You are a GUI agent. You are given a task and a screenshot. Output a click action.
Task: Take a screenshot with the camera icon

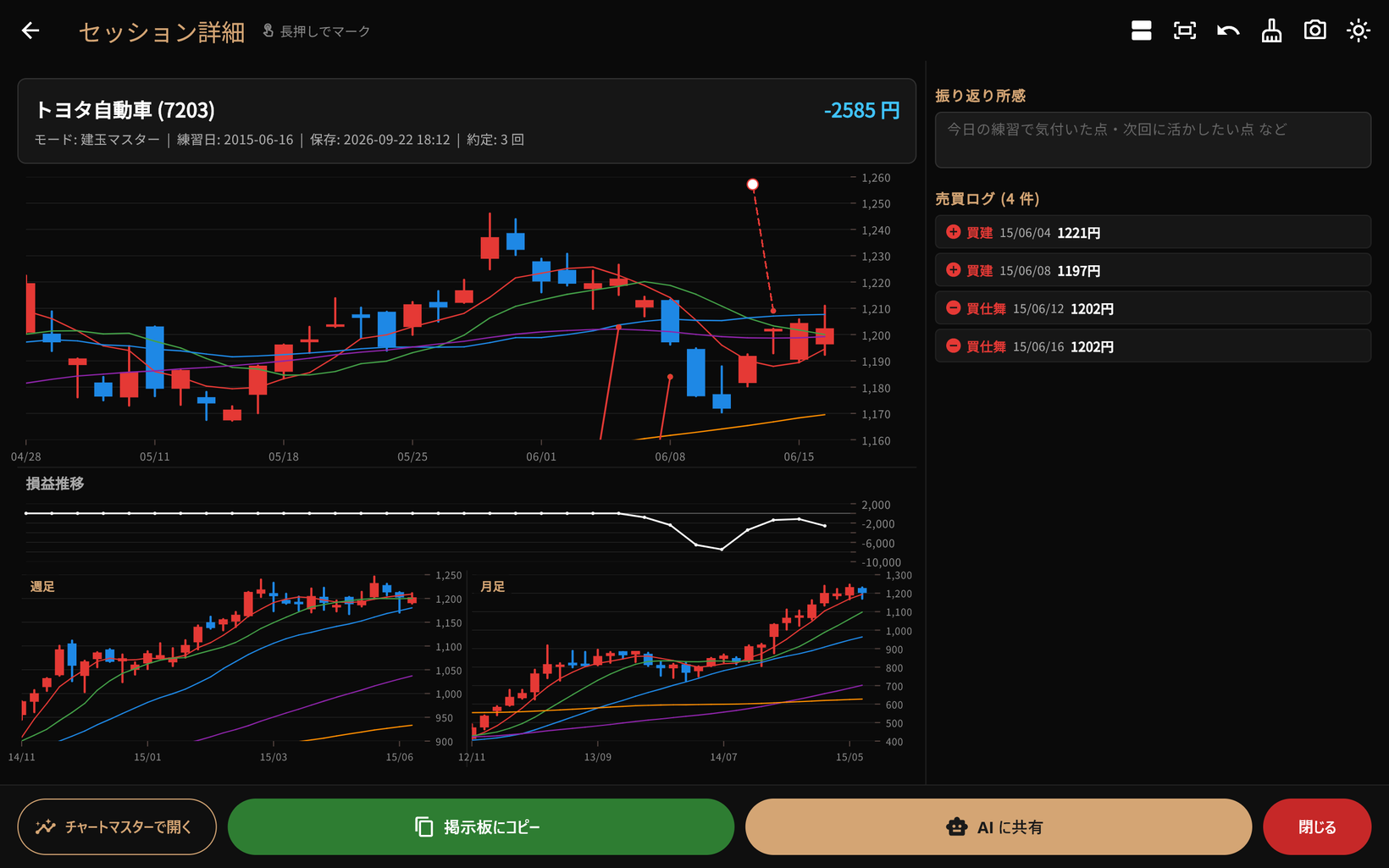[1314, 30]
